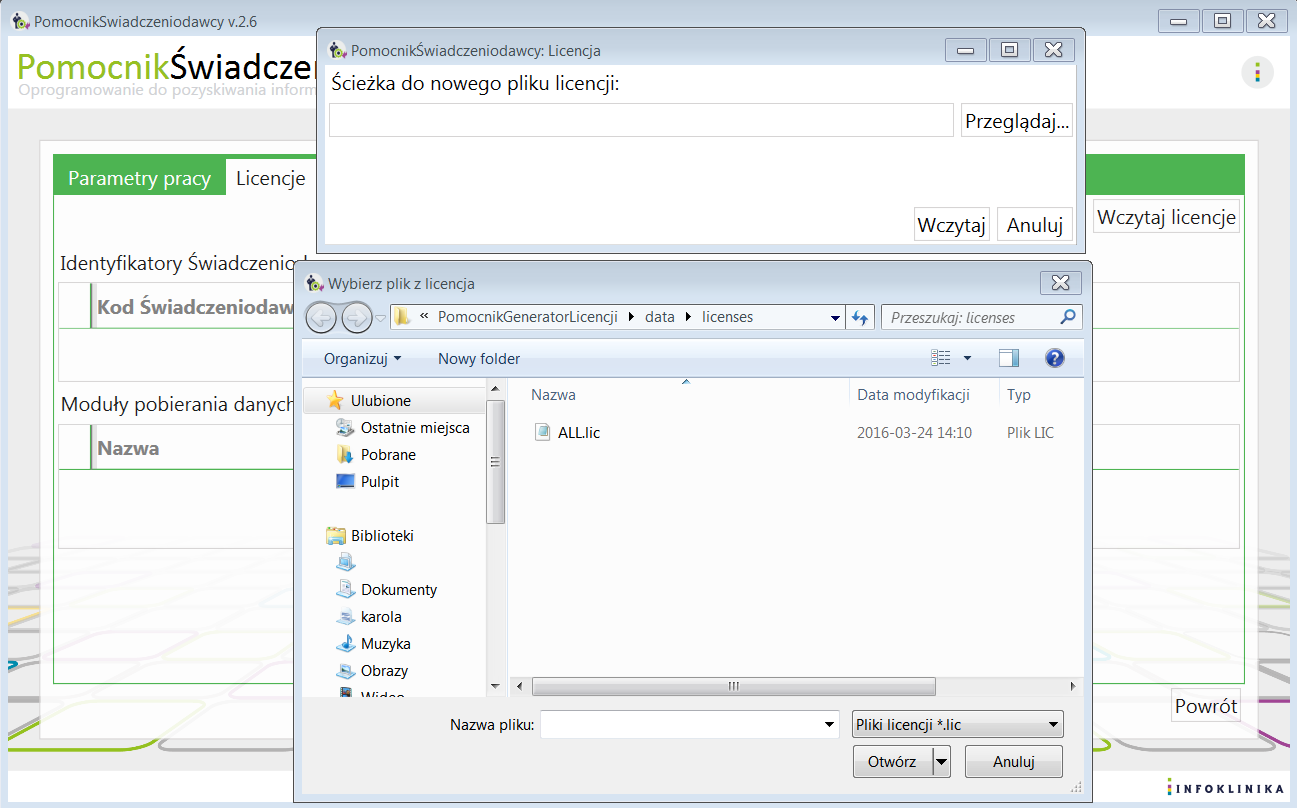This screenshot has width=1297, height=808.
Task: Open the view options dropdown arrow
Action: click(967, 358)
